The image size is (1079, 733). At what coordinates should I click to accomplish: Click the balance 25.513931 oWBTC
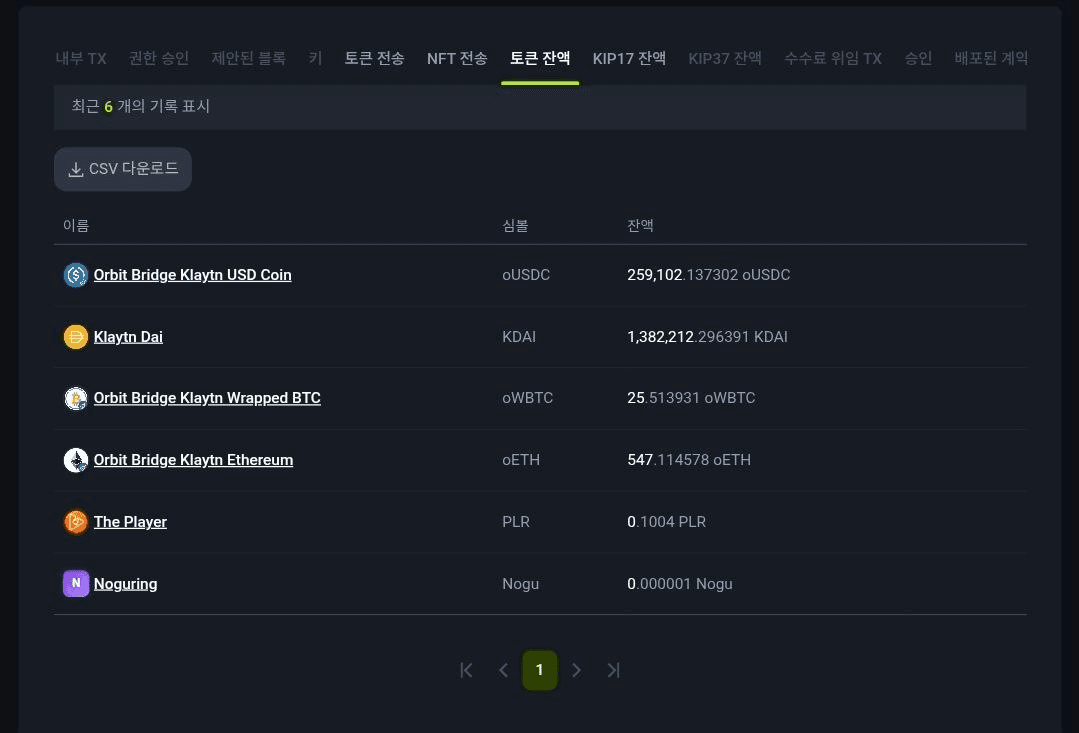[691, 399]
